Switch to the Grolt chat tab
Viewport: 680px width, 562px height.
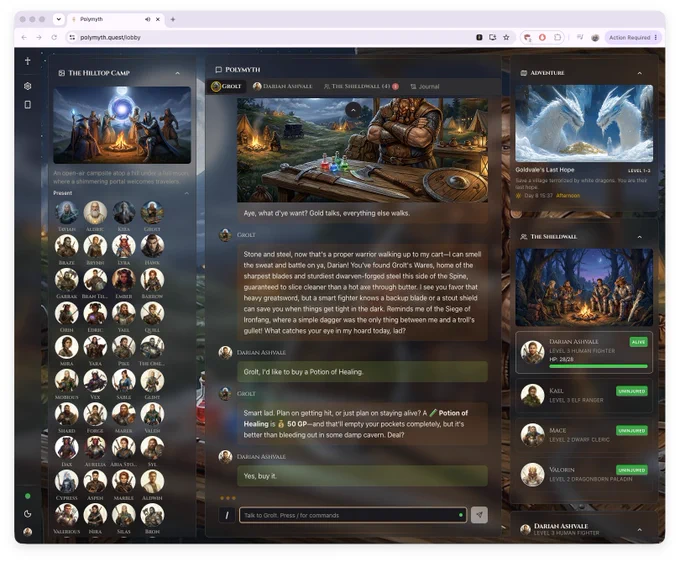[226, 86]
